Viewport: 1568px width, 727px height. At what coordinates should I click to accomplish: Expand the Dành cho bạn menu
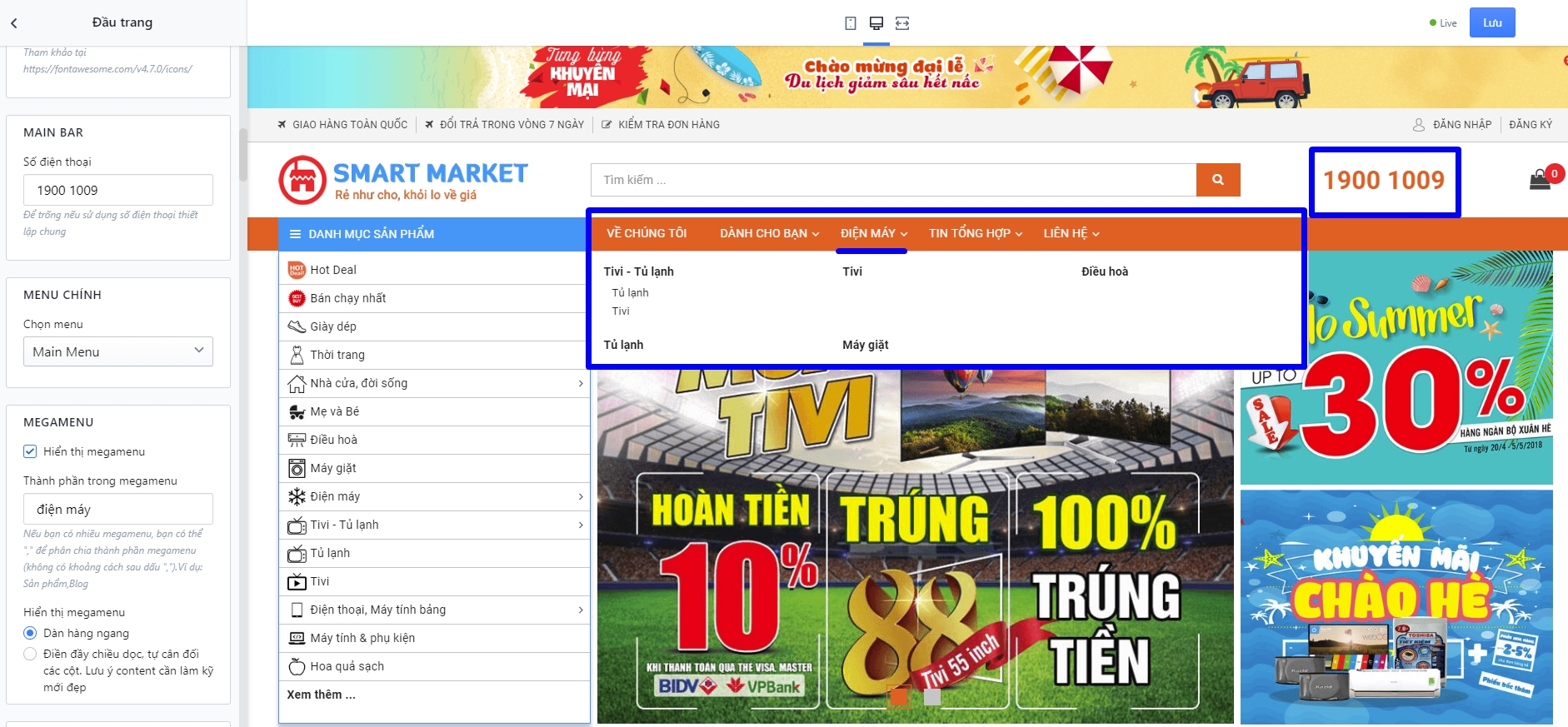tap(770, 233)
